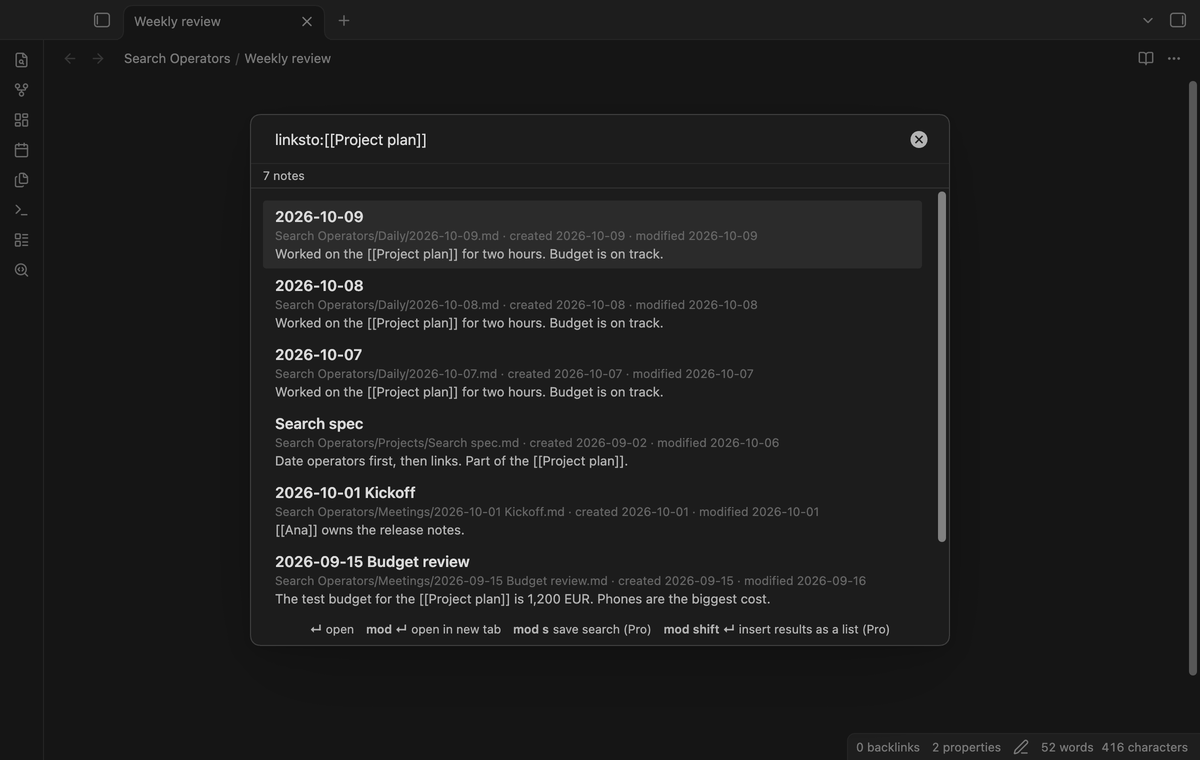Screen dimensions: 1200x760
Task: Navigate forward with right arrow
Action: pyautogui.click(x=98, y=58)
